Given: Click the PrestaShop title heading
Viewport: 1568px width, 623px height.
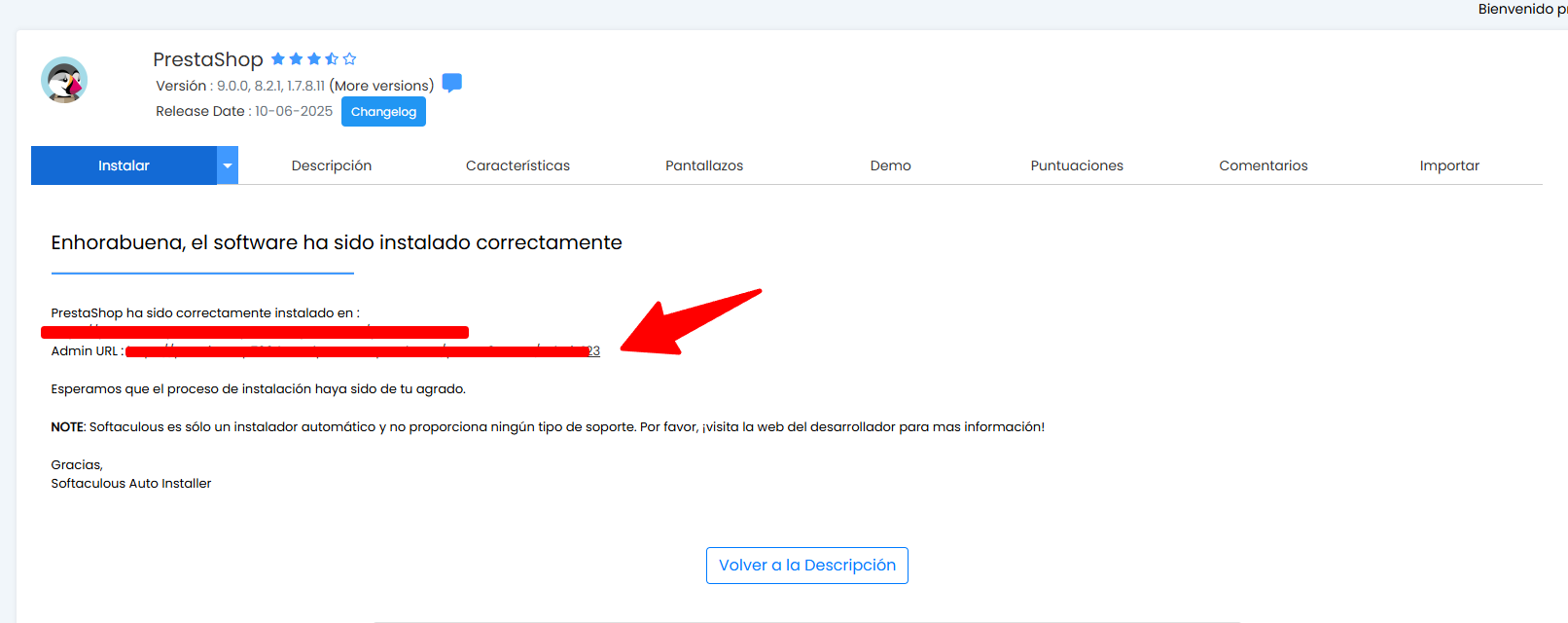Looking at the screenshot, I should (x=208, y=59).
